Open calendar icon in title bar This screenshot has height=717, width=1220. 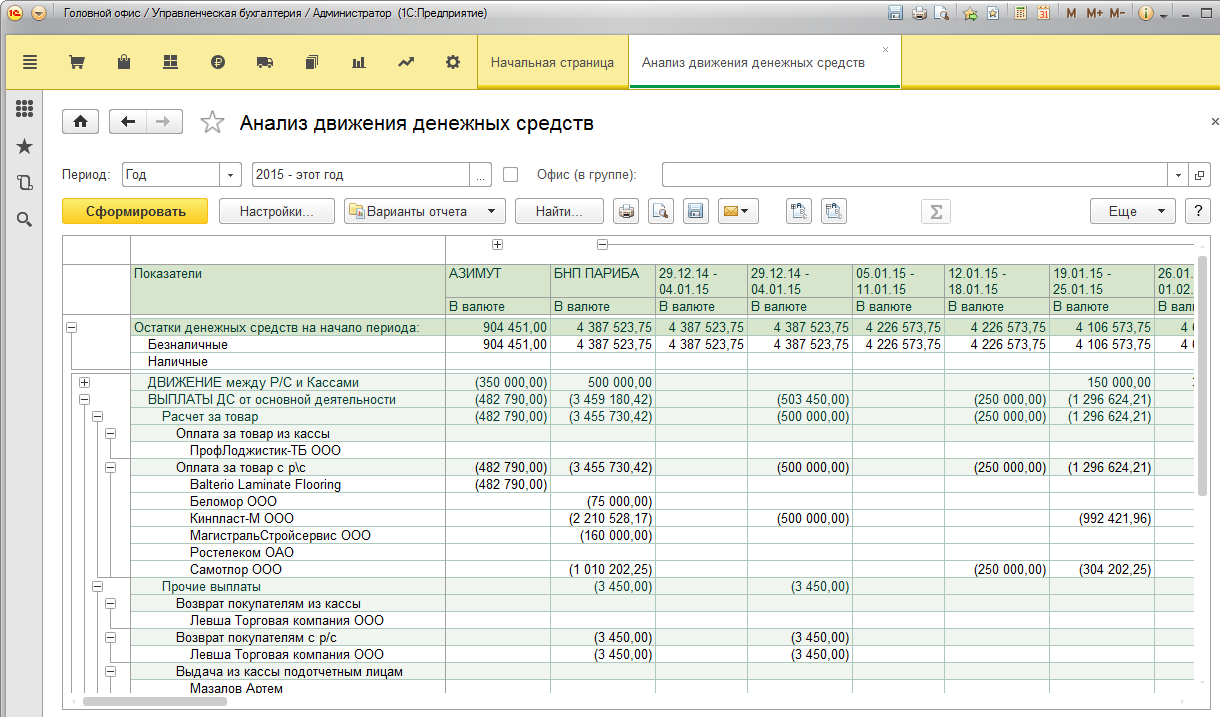pos(1043,13)
